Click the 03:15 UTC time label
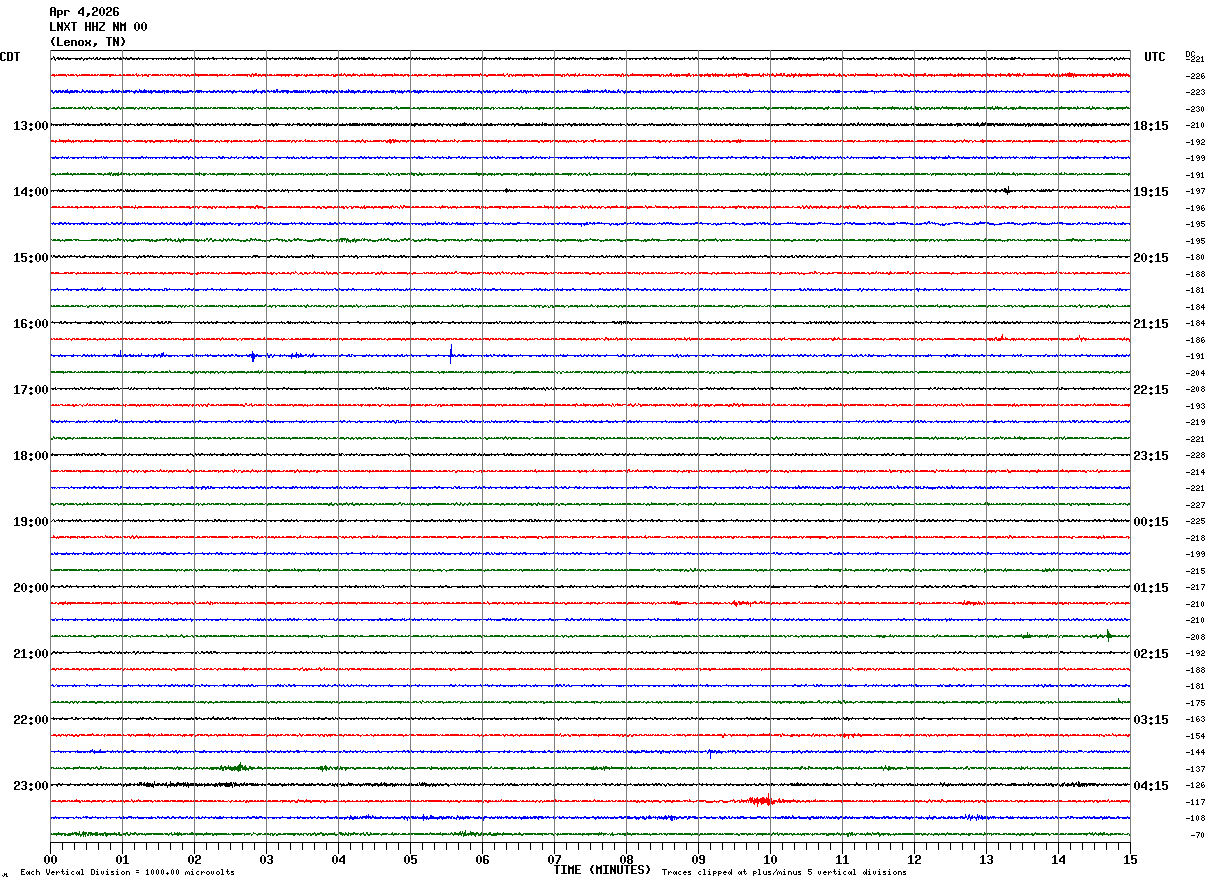1210x886 pixels. coord(1151,720)
